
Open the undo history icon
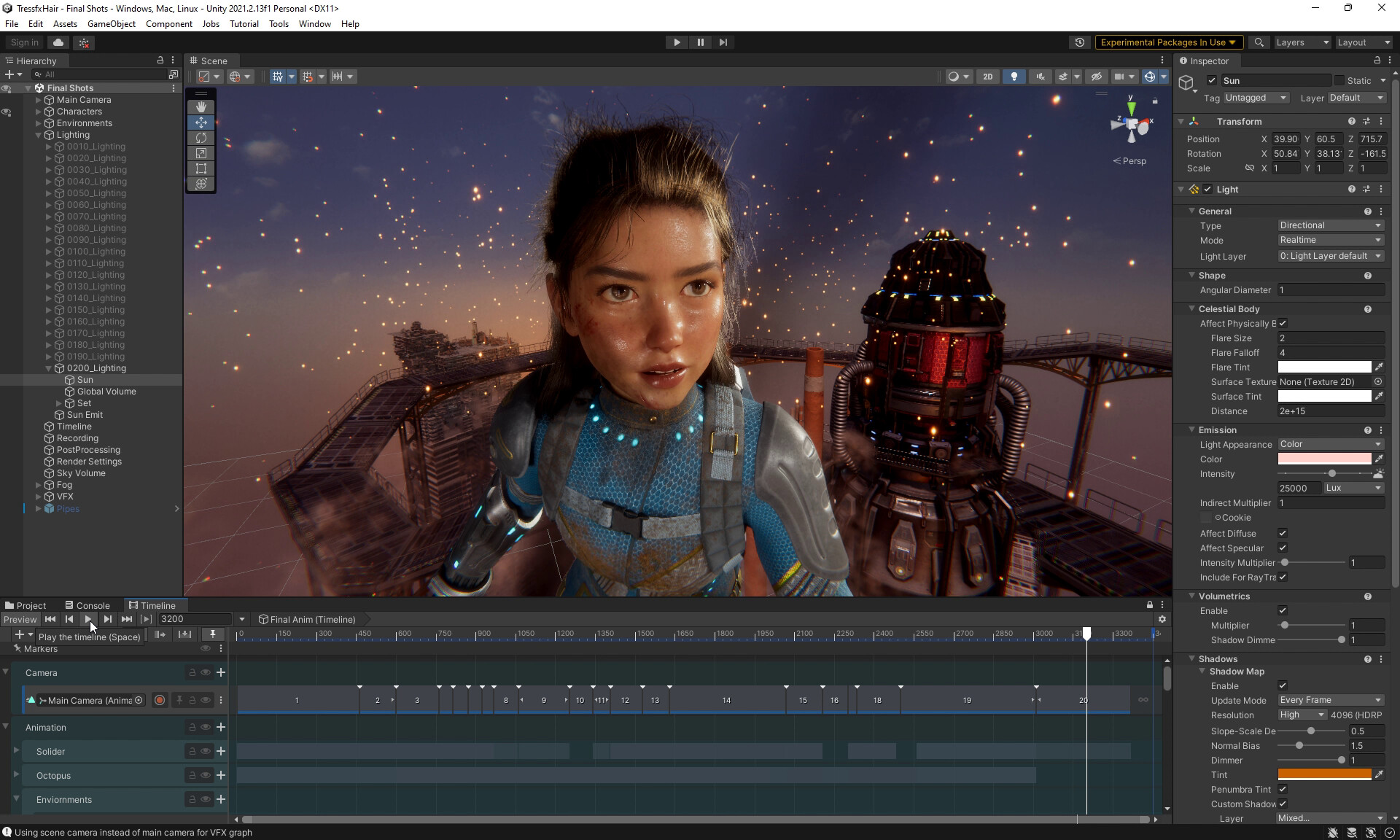(x=1079, y=42)
